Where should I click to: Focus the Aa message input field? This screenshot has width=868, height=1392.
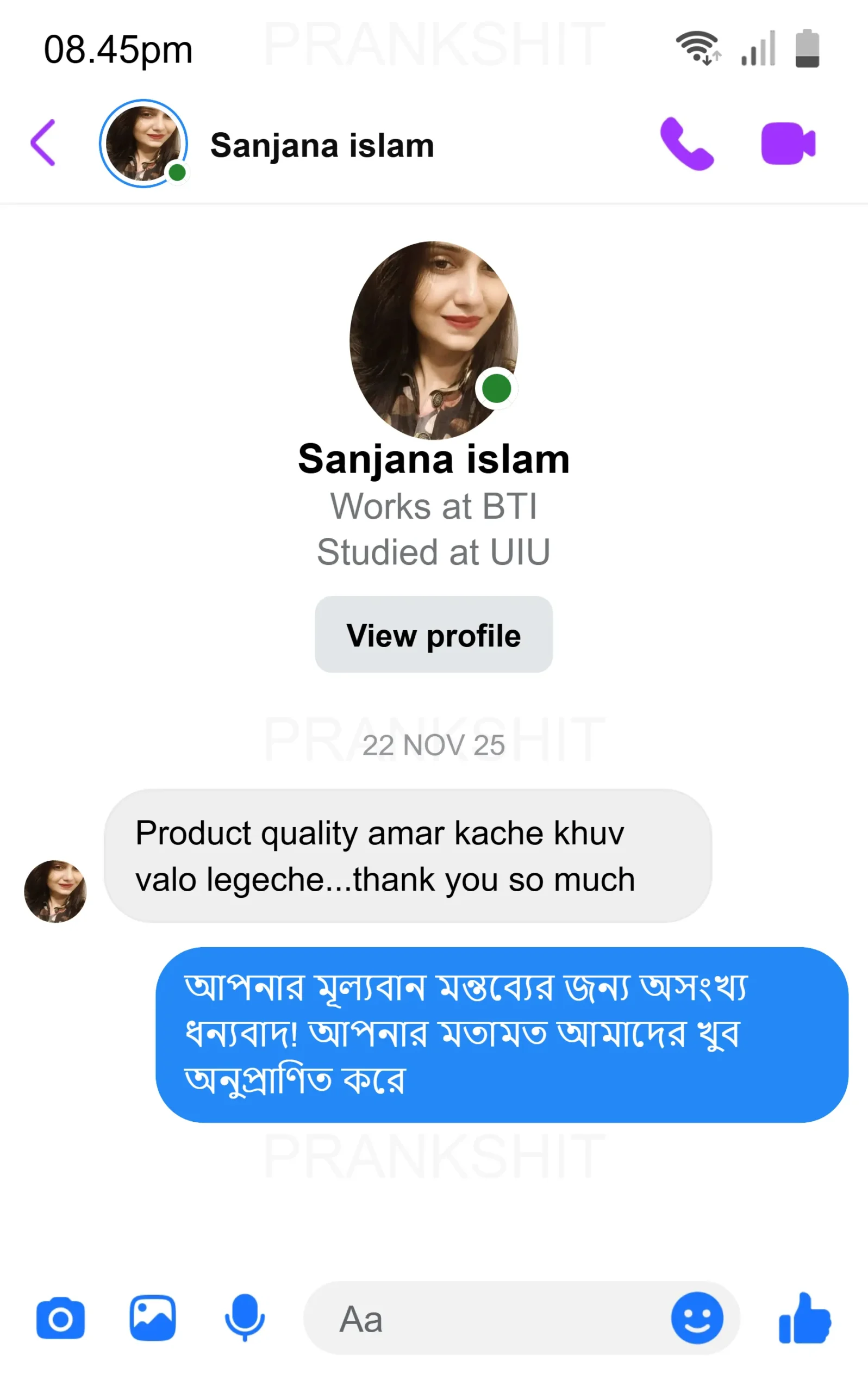[x=488, y=1319]
